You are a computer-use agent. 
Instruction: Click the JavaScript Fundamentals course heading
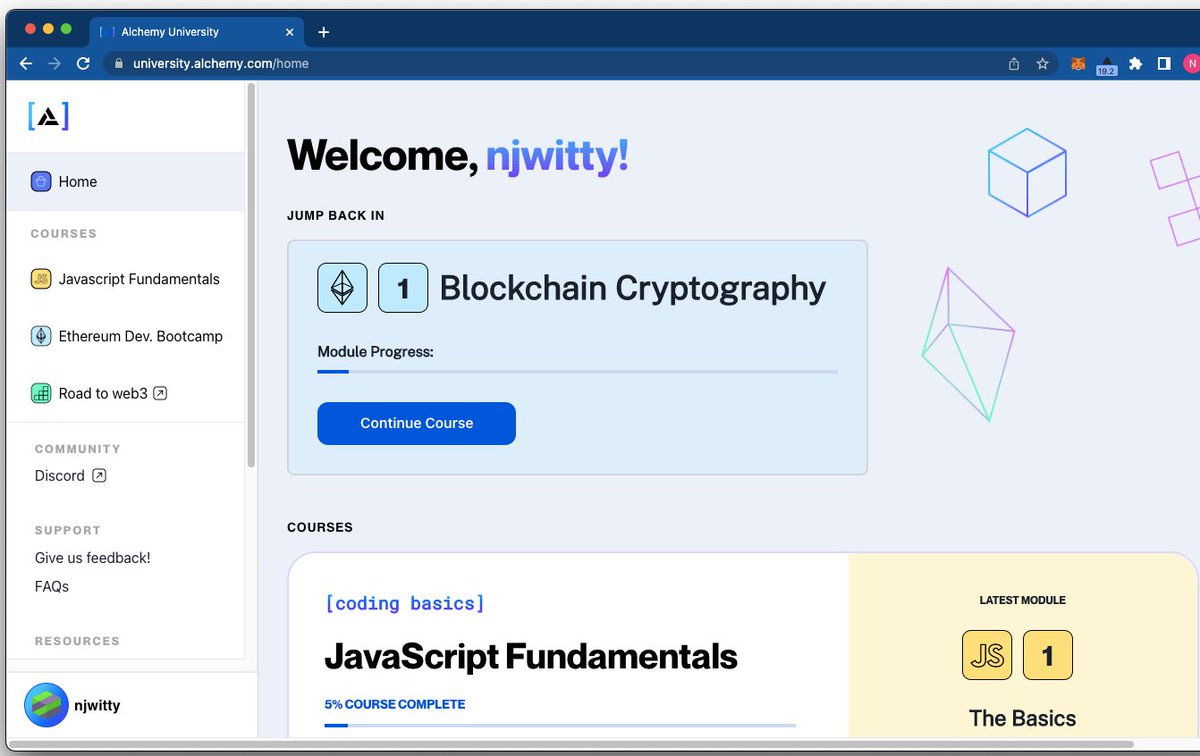531,657
